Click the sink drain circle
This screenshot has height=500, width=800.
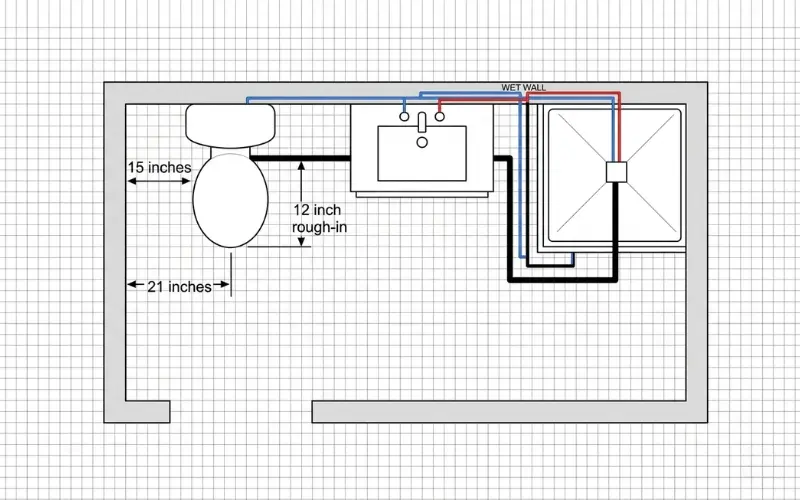click(422, 142)
